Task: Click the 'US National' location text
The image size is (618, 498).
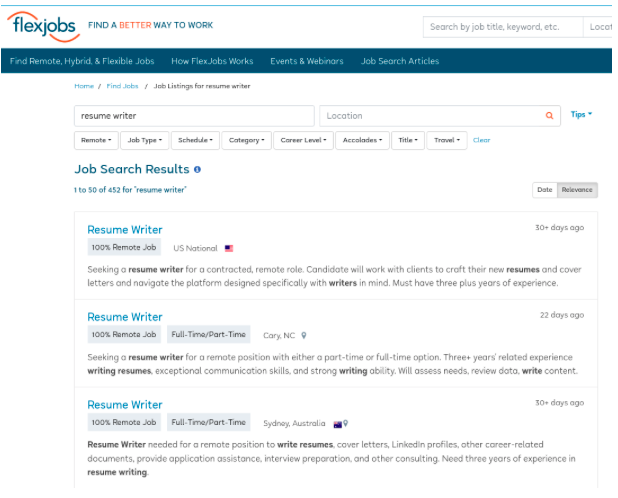Action: coord(195,248)
